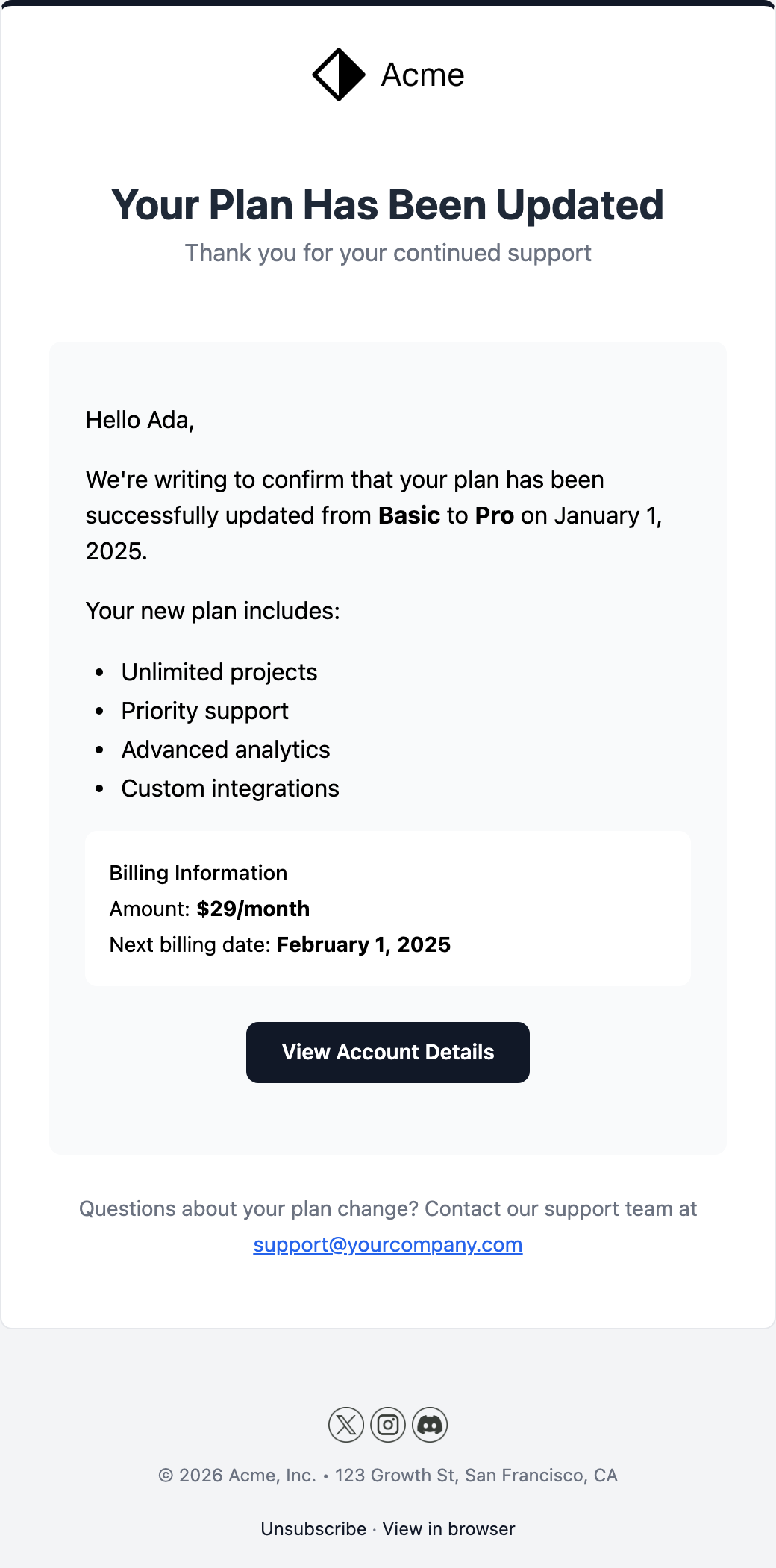Open the View in browser link
This screenshot has width=776, height=1568.
click(448, 1529)
